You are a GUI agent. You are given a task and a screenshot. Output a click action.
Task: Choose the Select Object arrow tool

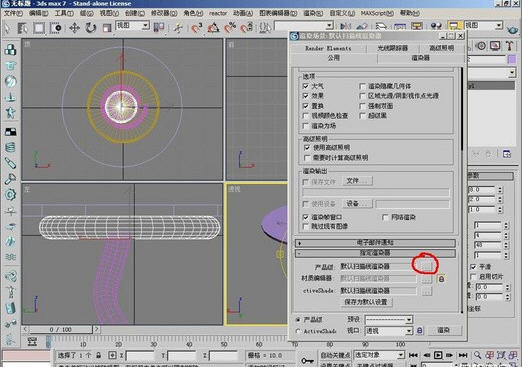[7, 28]
